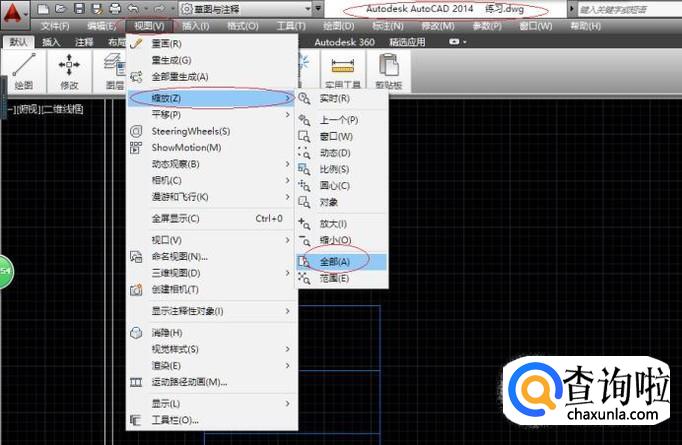Select zoom 实时(R) realtime option
Screen dimensions: 682x445
click(341, 98)
